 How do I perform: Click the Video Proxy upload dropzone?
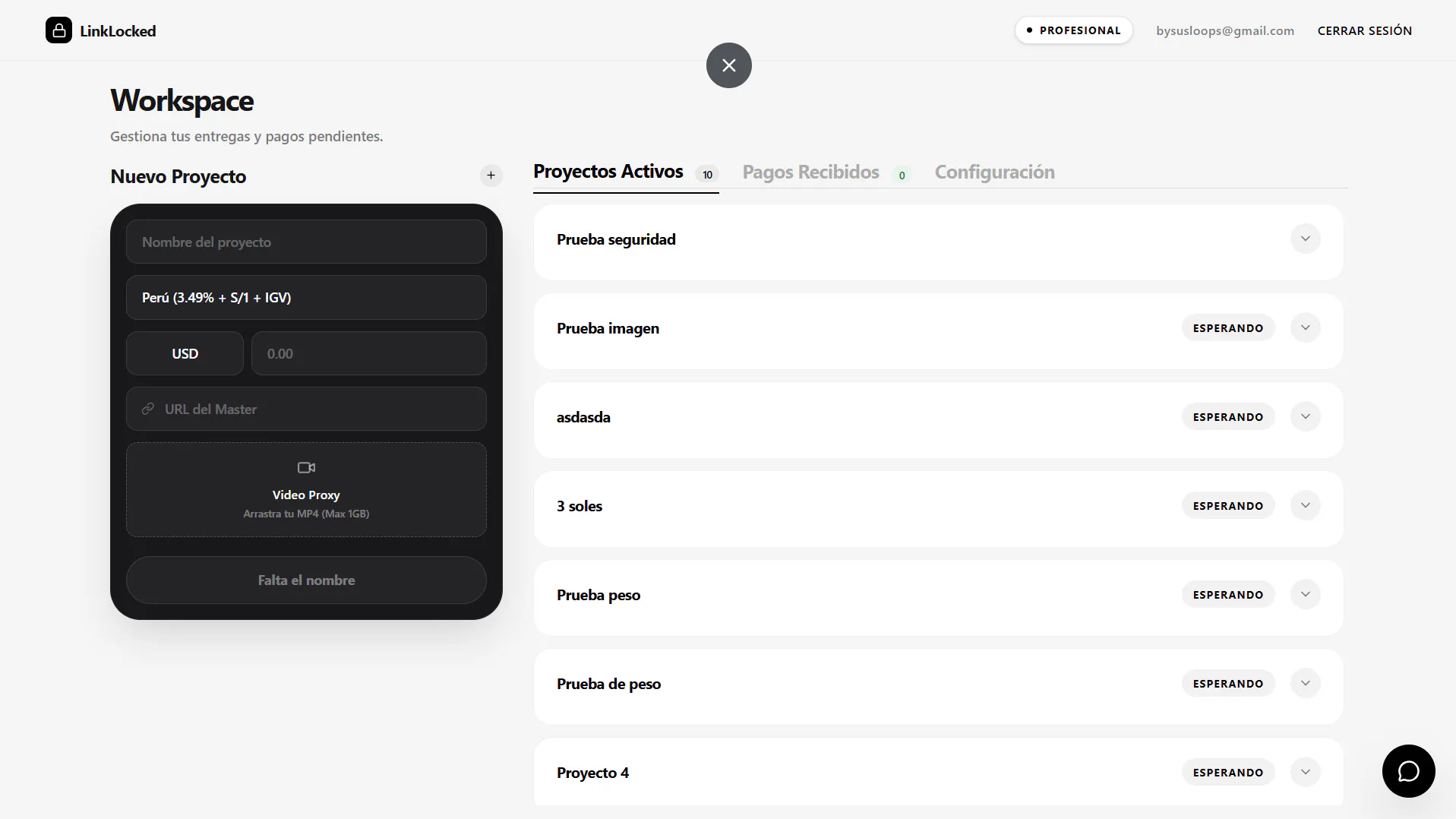click(306, 489)
